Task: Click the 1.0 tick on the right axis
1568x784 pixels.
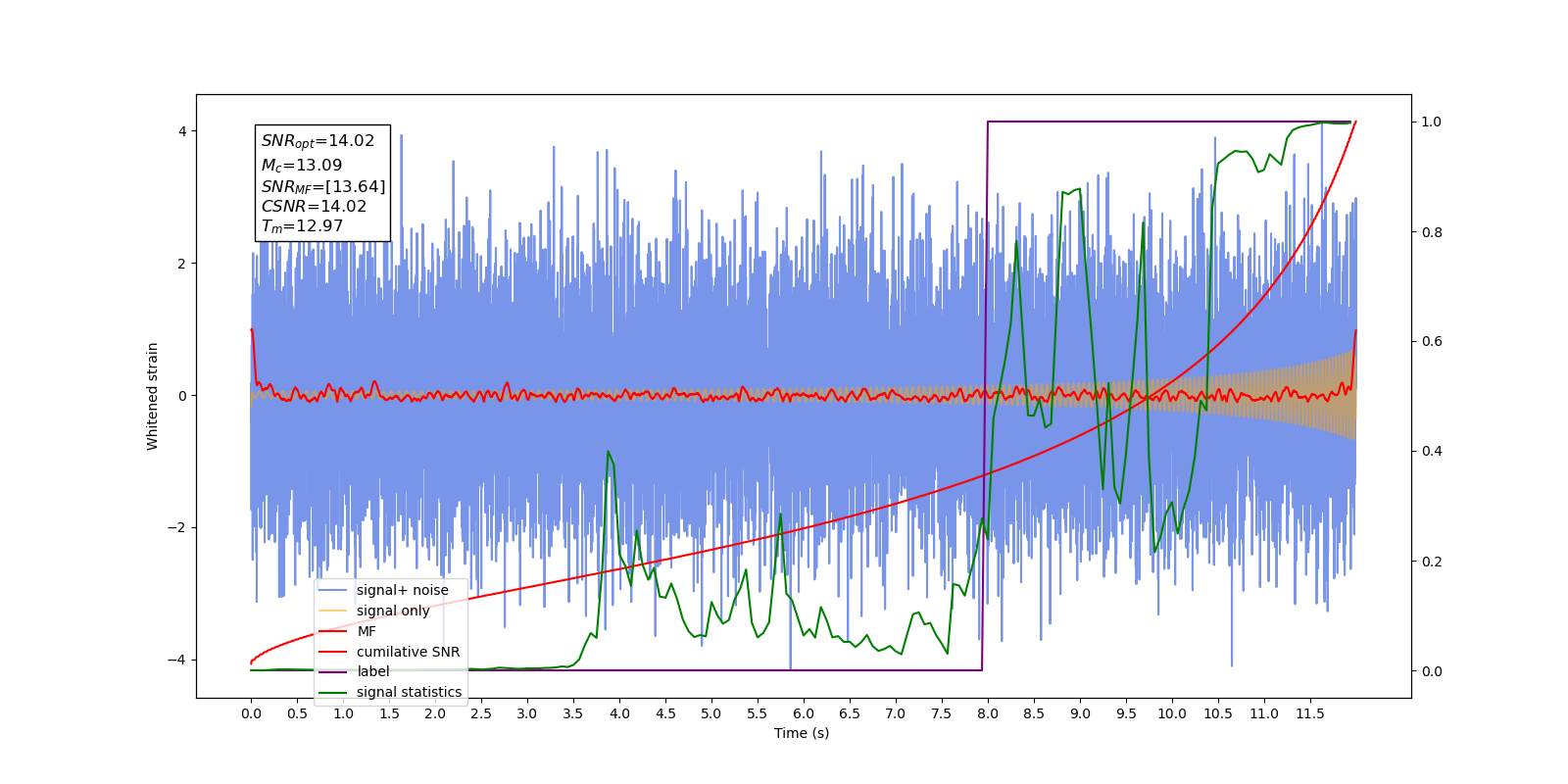Action: coord(1432,122)
